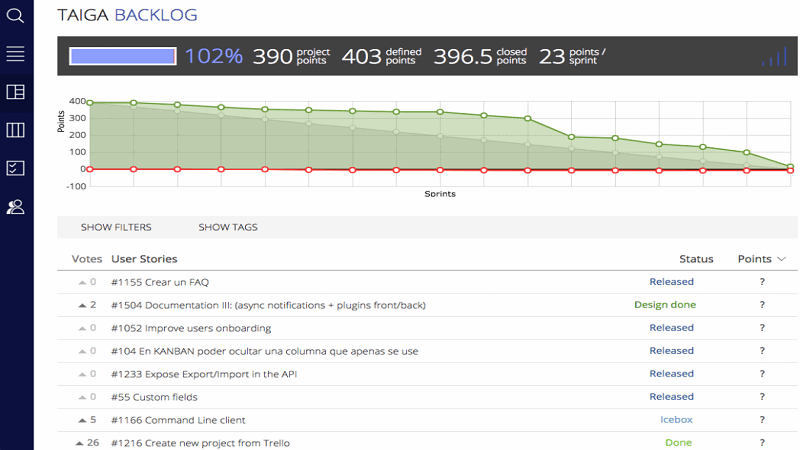Image resolution: width=800 pixels, height=450 pixels.
Task: Open story #1504 Documentation III
Action: tap(268, 305)
